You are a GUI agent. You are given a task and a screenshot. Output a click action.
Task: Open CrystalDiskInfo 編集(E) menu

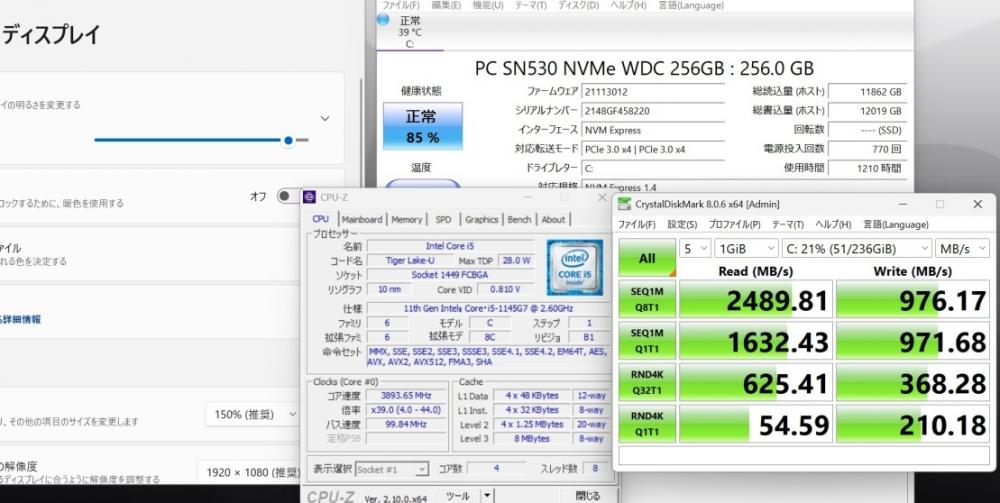click(x=446, y=5)
